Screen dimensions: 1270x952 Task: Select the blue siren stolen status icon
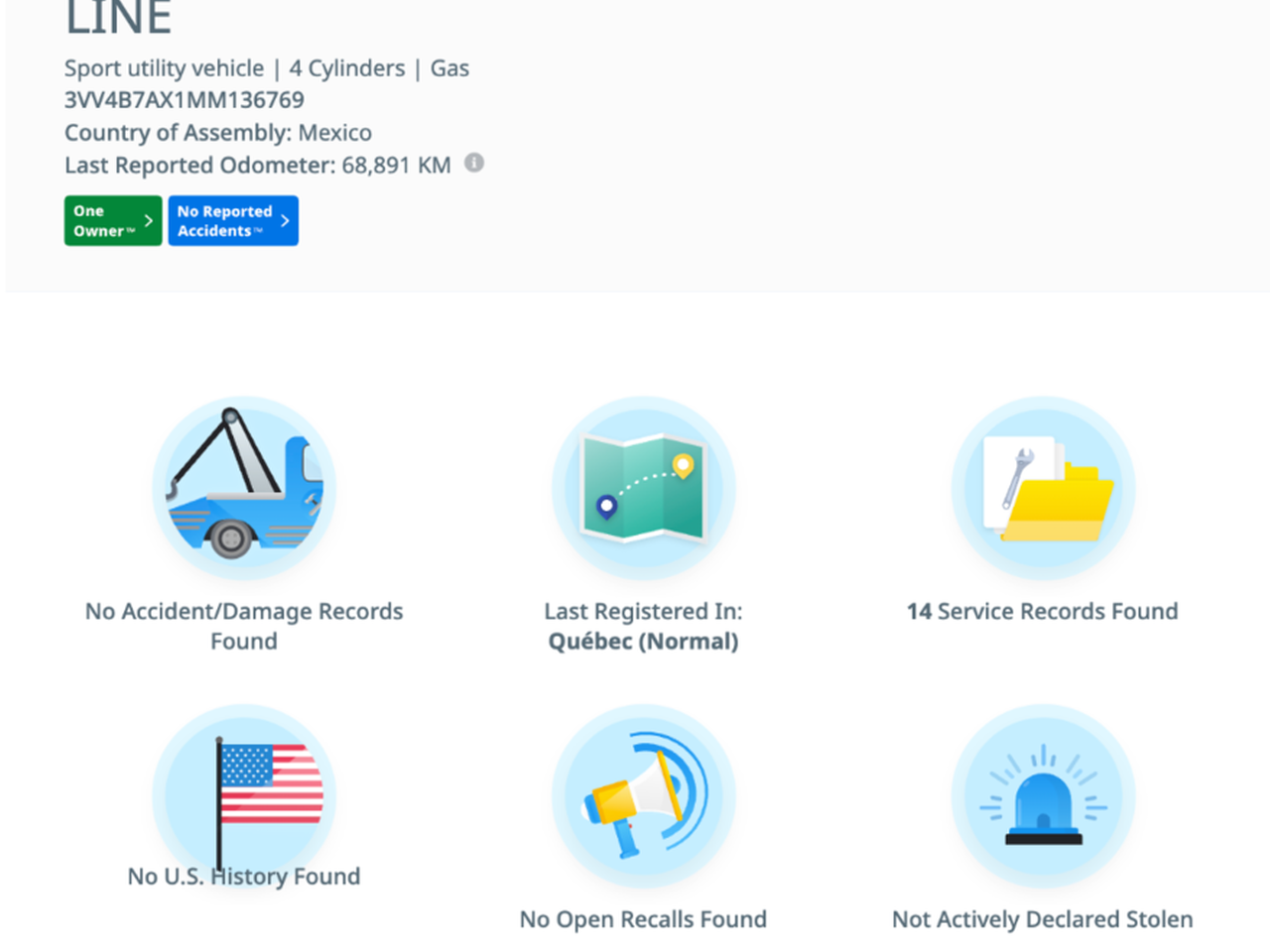tap(1043, 795)
